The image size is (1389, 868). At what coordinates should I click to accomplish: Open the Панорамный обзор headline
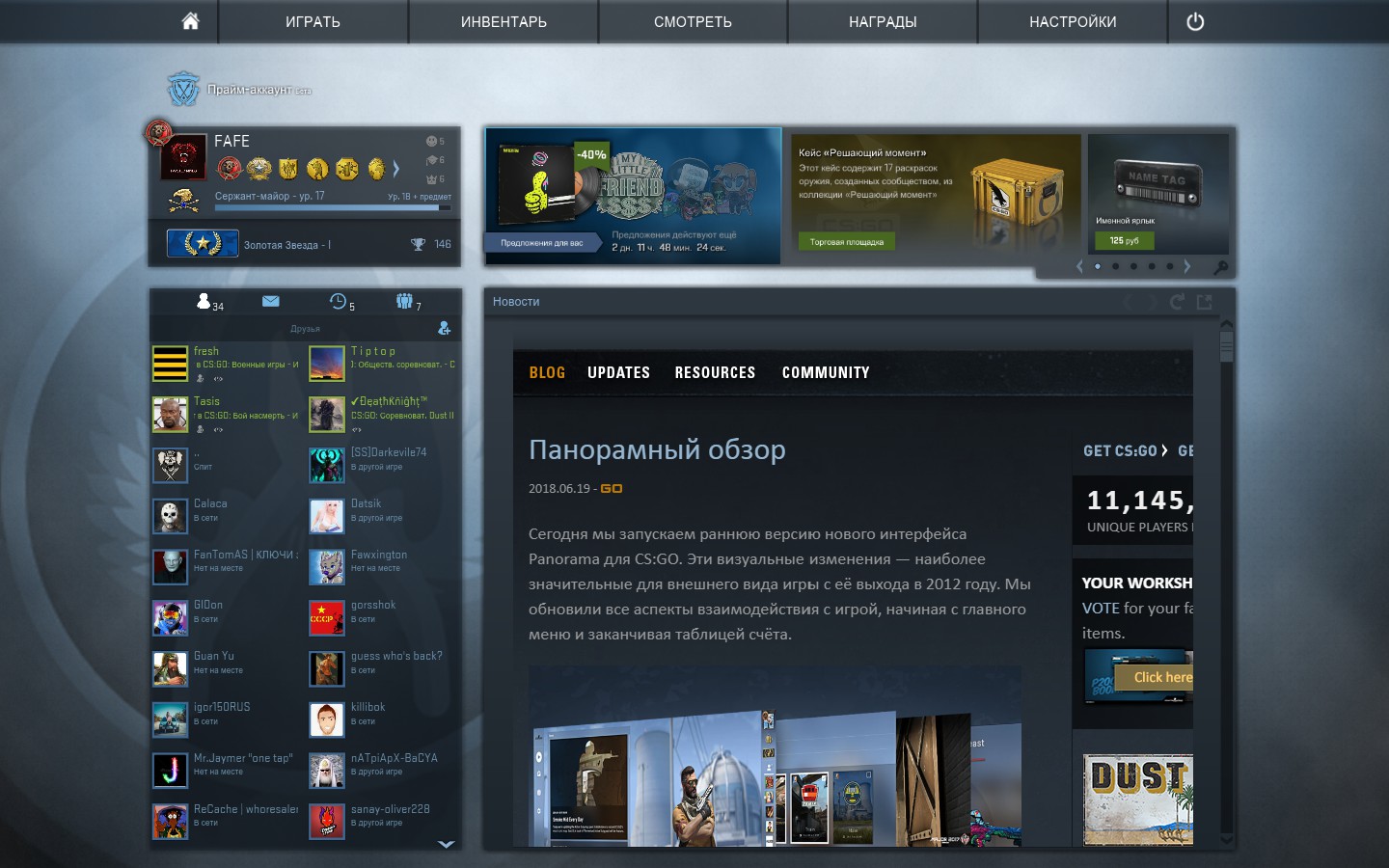657,449
